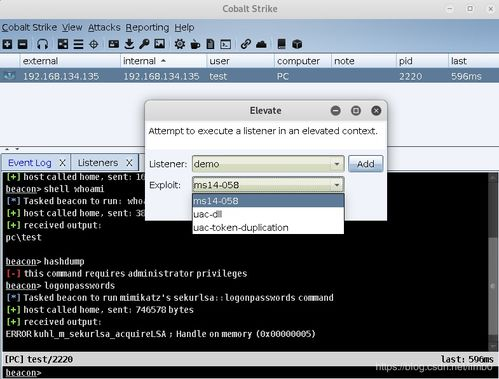The width and height of the screenshot is (499, 379).
Task: Click the connect to team server plus icon
Action: 7,44
